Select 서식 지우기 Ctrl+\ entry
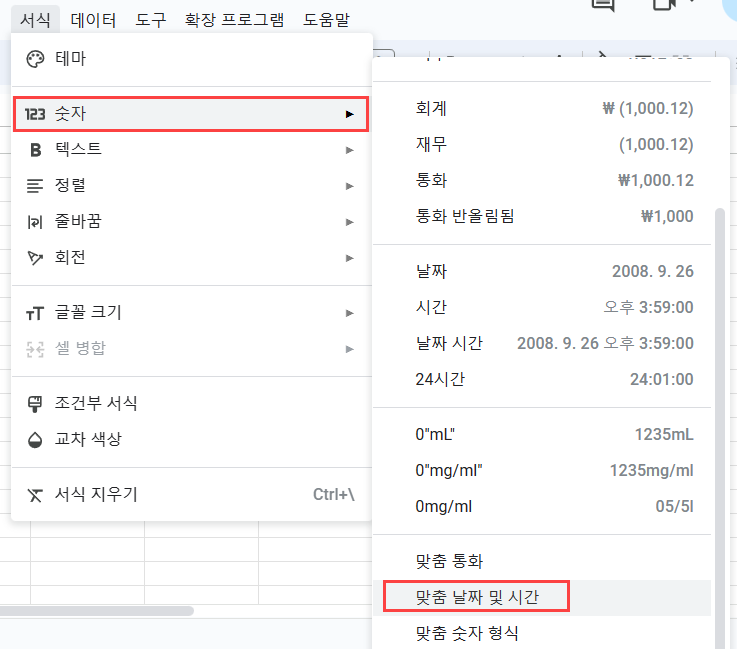 (x=192, y=494)
